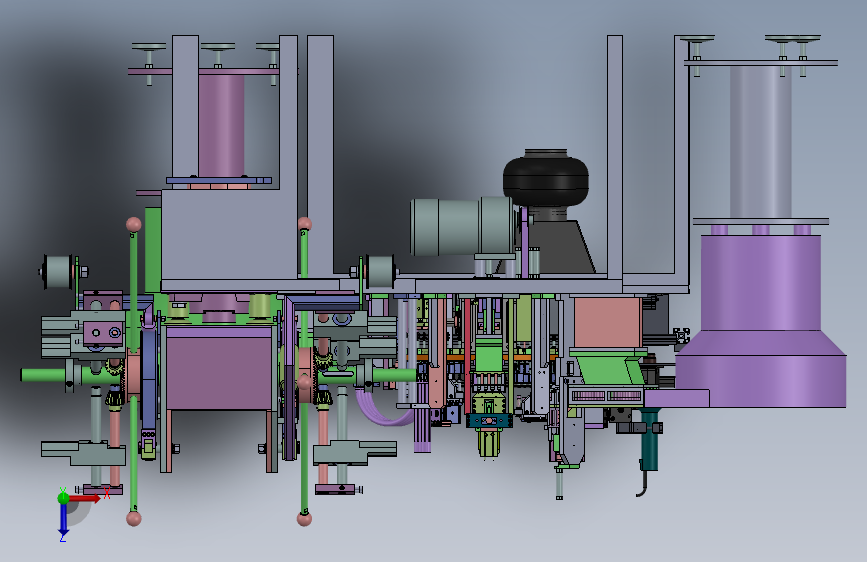Screen dimensions: 867x562
Task: Select the horizontal grey-green motor cylinder
Action: 463,227
